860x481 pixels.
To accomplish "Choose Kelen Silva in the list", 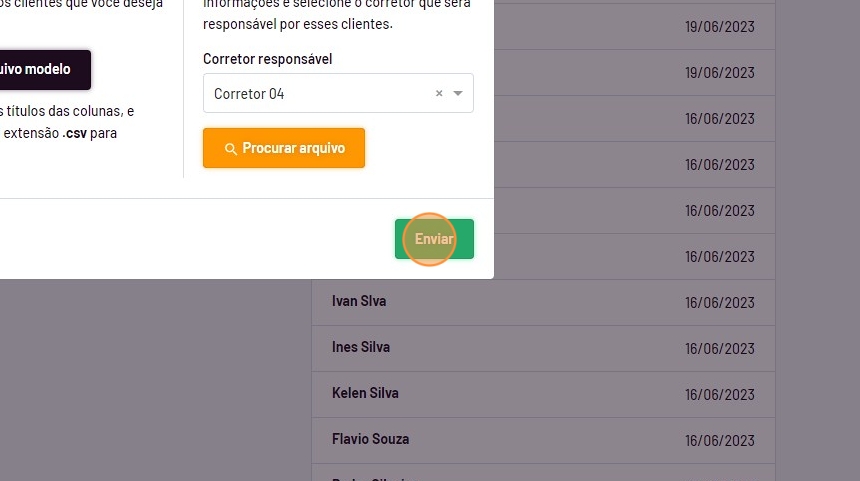I will click(365, 393).
